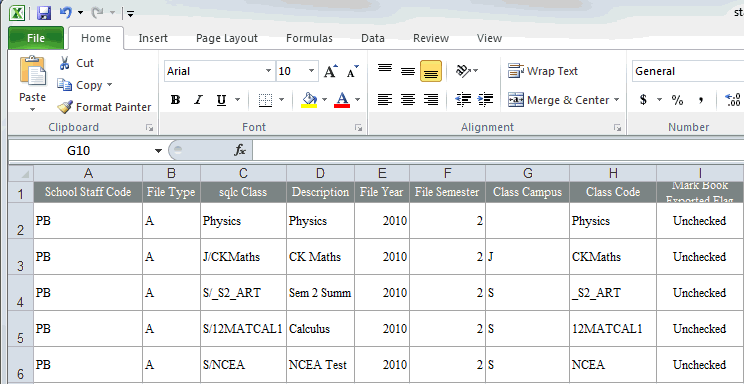Apply the Fill Color paint bucket
Viewport: 744px width, 384px height.
[x=309, y=100]
